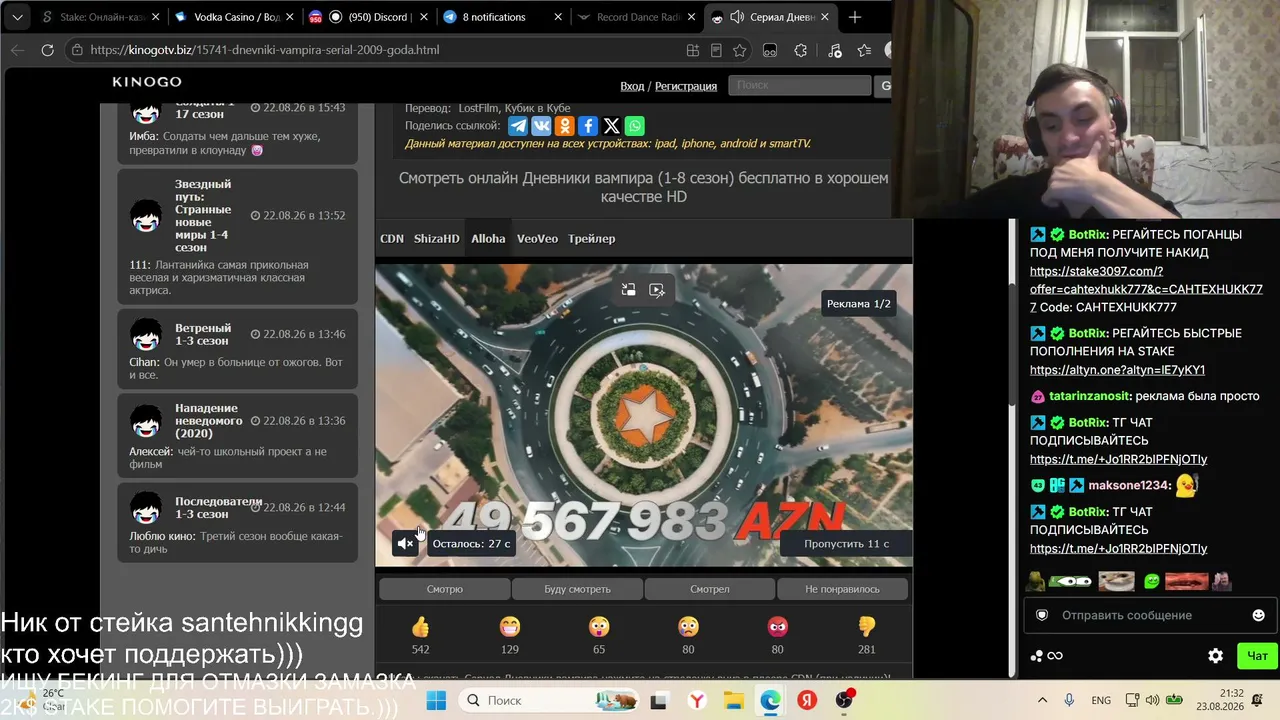The height and width of the screenshot is (720, 1280).
Task: Expand the browser tab list dropdown
Action: [15, 17]
